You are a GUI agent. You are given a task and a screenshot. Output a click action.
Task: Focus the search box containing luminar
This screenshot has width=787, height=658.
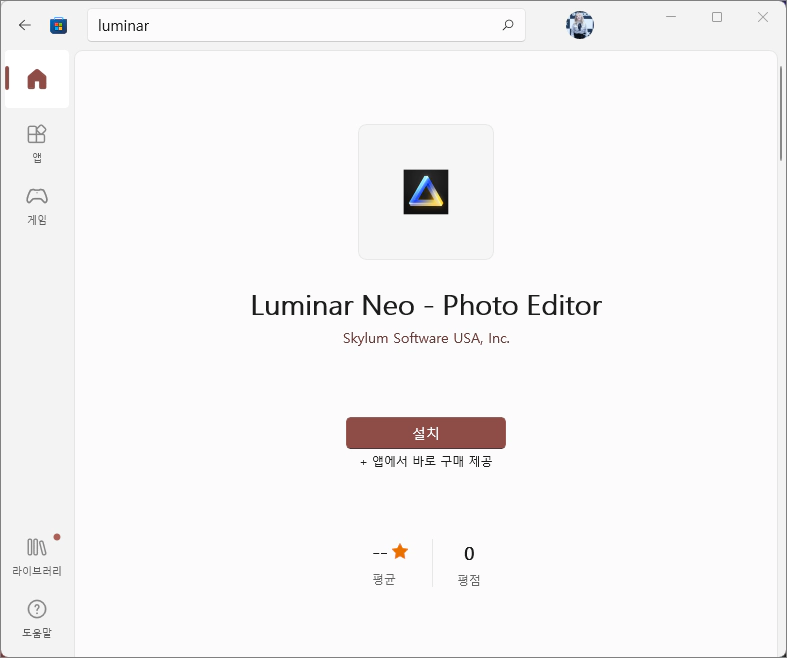pyautogui.click(x=306, y=25)
